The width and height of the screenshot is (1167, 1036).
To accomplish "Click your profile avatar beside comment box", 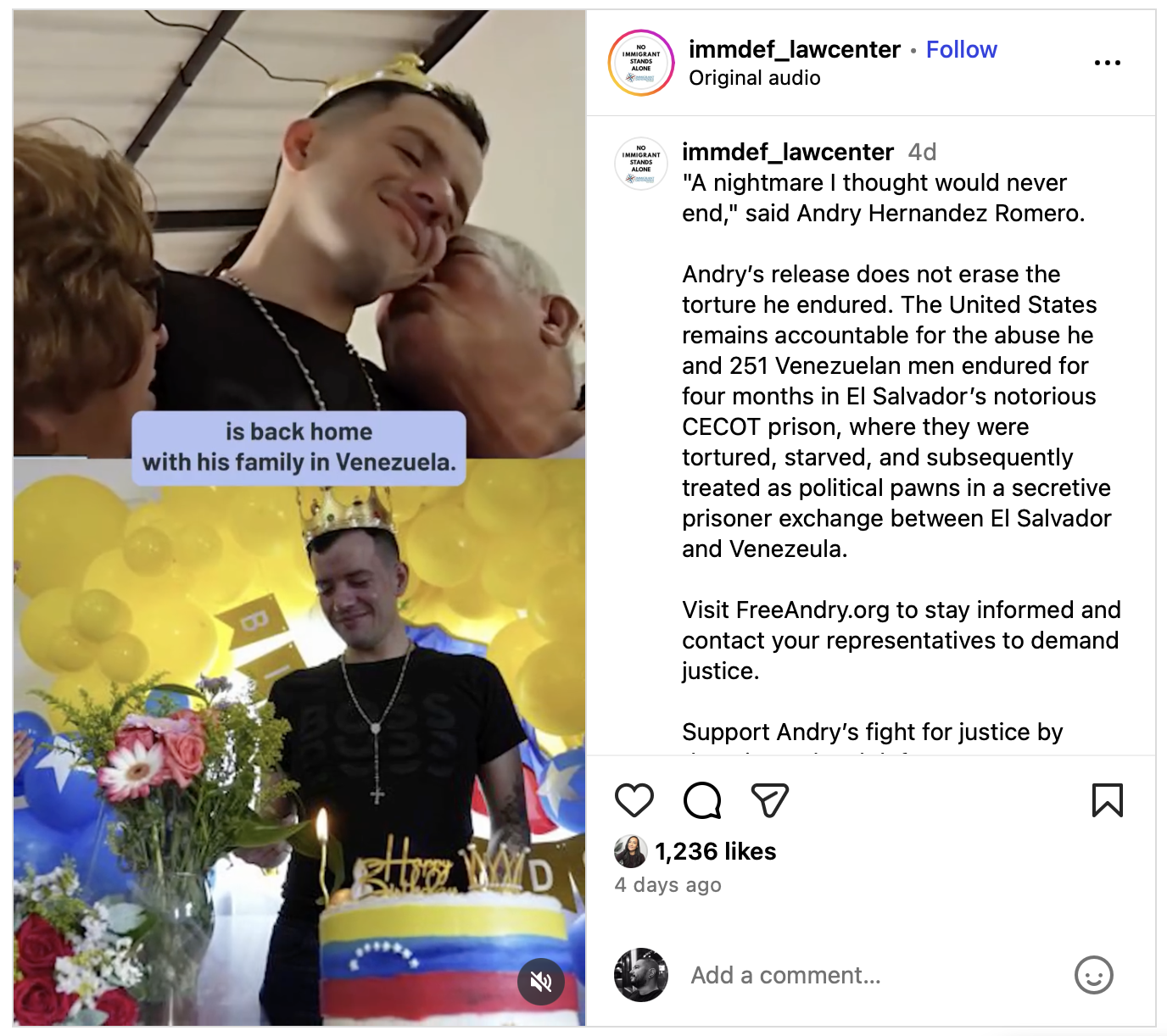I will click(x=641, y=975).
